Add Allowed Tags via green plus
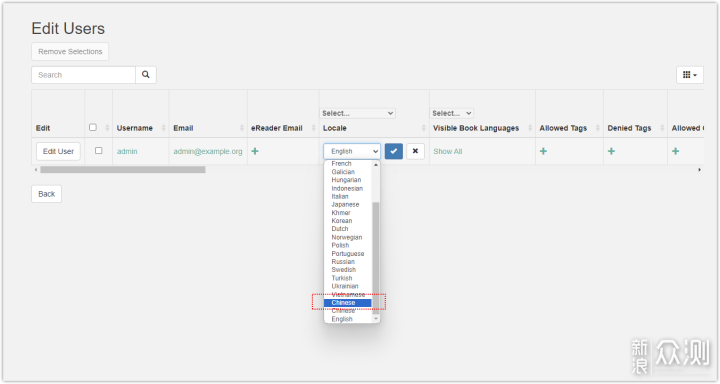This screenshot has width=720, height=384. pyautogui.click(x=543, y=151)
